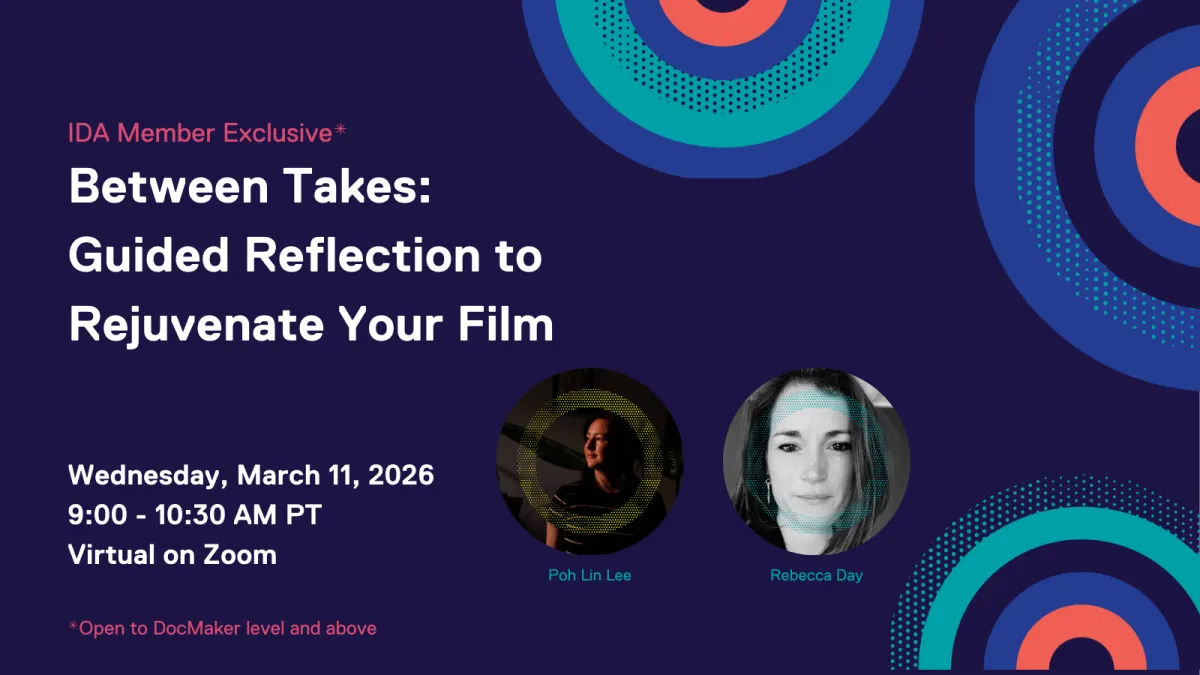The width and height of the screenshot is (1200, 675).
Task: Click the Wednesday, March 11, 2026 date text
Action: pos(251,476)
